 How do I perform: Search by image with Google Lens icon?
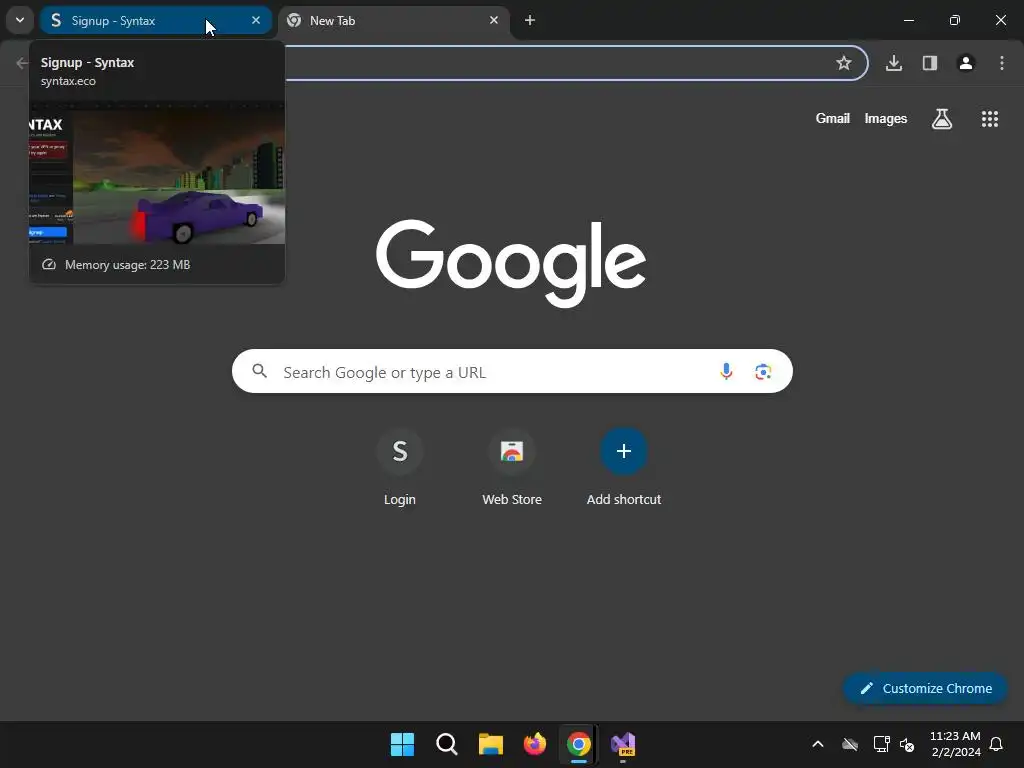click(763, 372)
